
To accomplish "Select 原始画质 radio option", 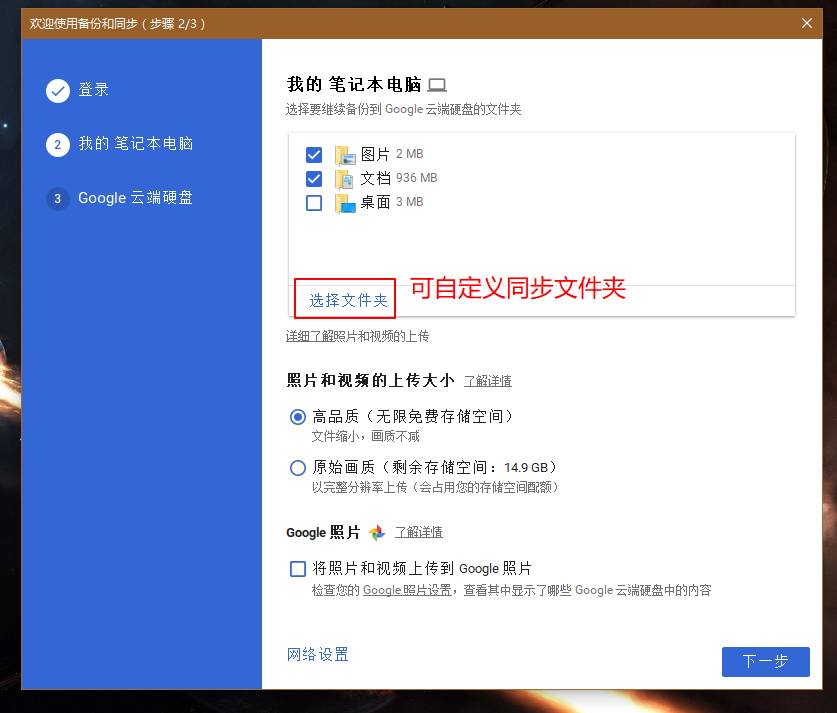I will pos(297,468).
